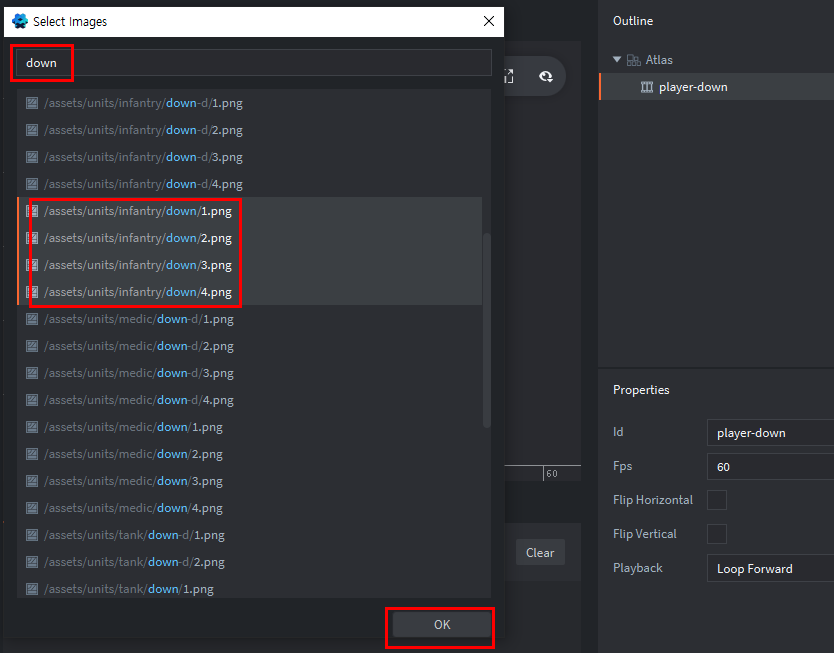This screenshot has width=834, height=653.
Task: Click image icon beside infantry/down-d/4.png
Action: [x=32, y=184]
